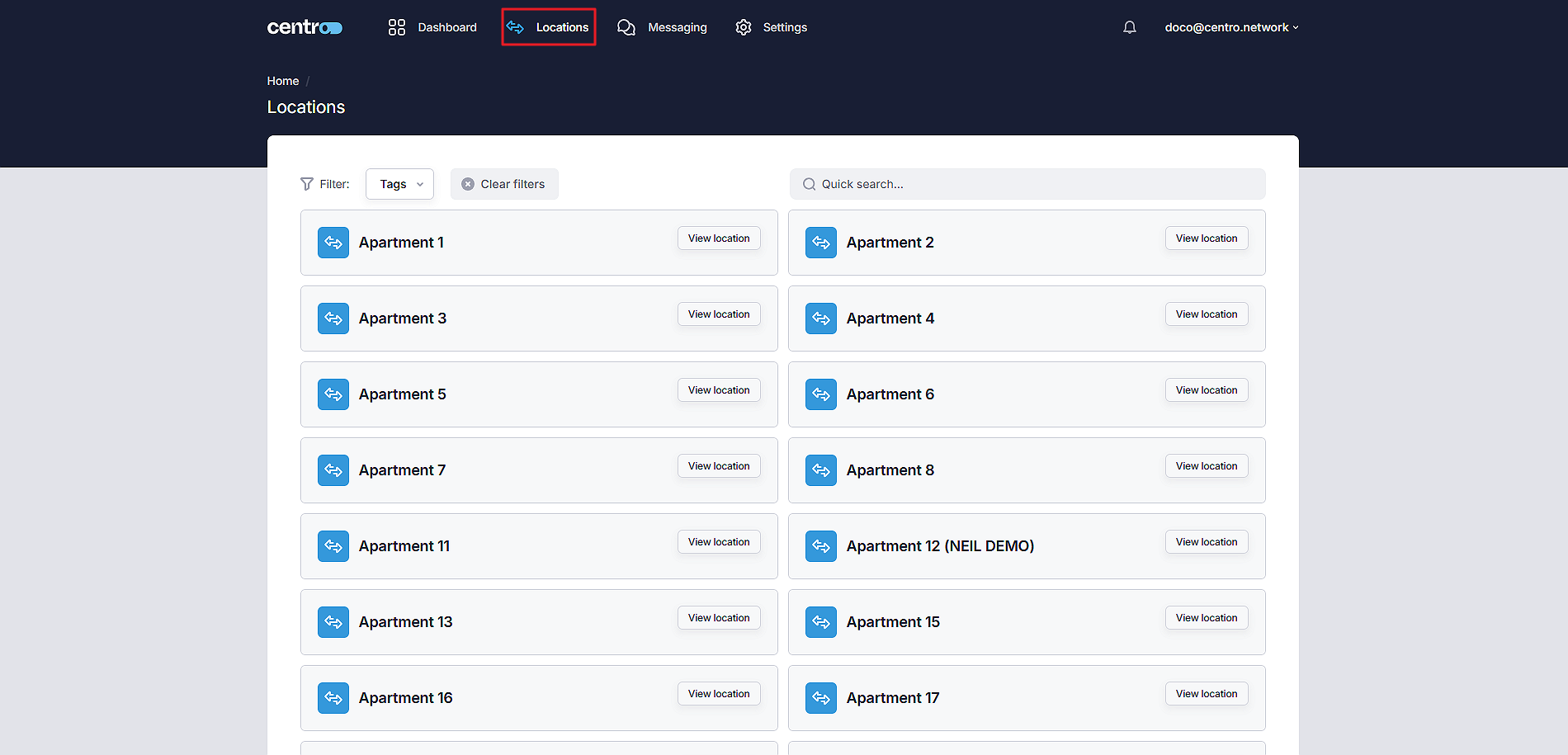Click the Locations arrows icon in navbar
1568x755 pixels.
(516, 27)
